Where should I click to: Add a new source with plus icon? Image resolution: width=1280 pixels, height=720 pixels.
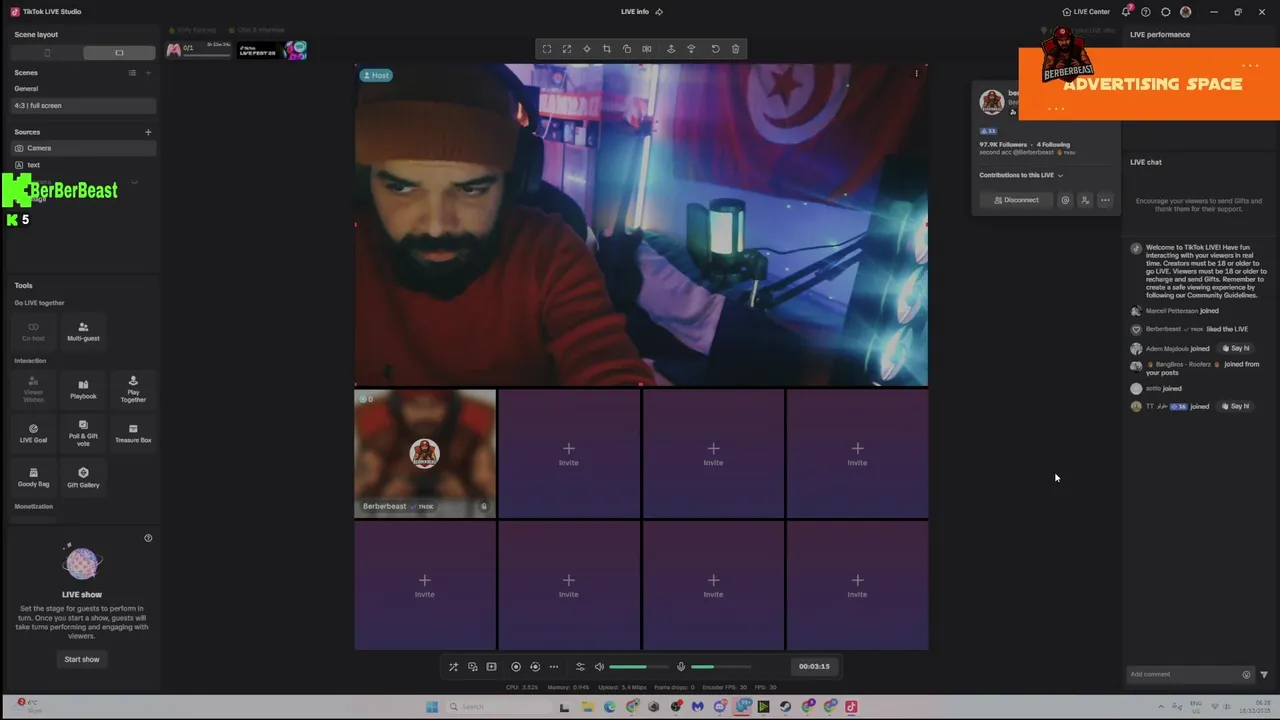pyautogui.click(x=148, y=132)
